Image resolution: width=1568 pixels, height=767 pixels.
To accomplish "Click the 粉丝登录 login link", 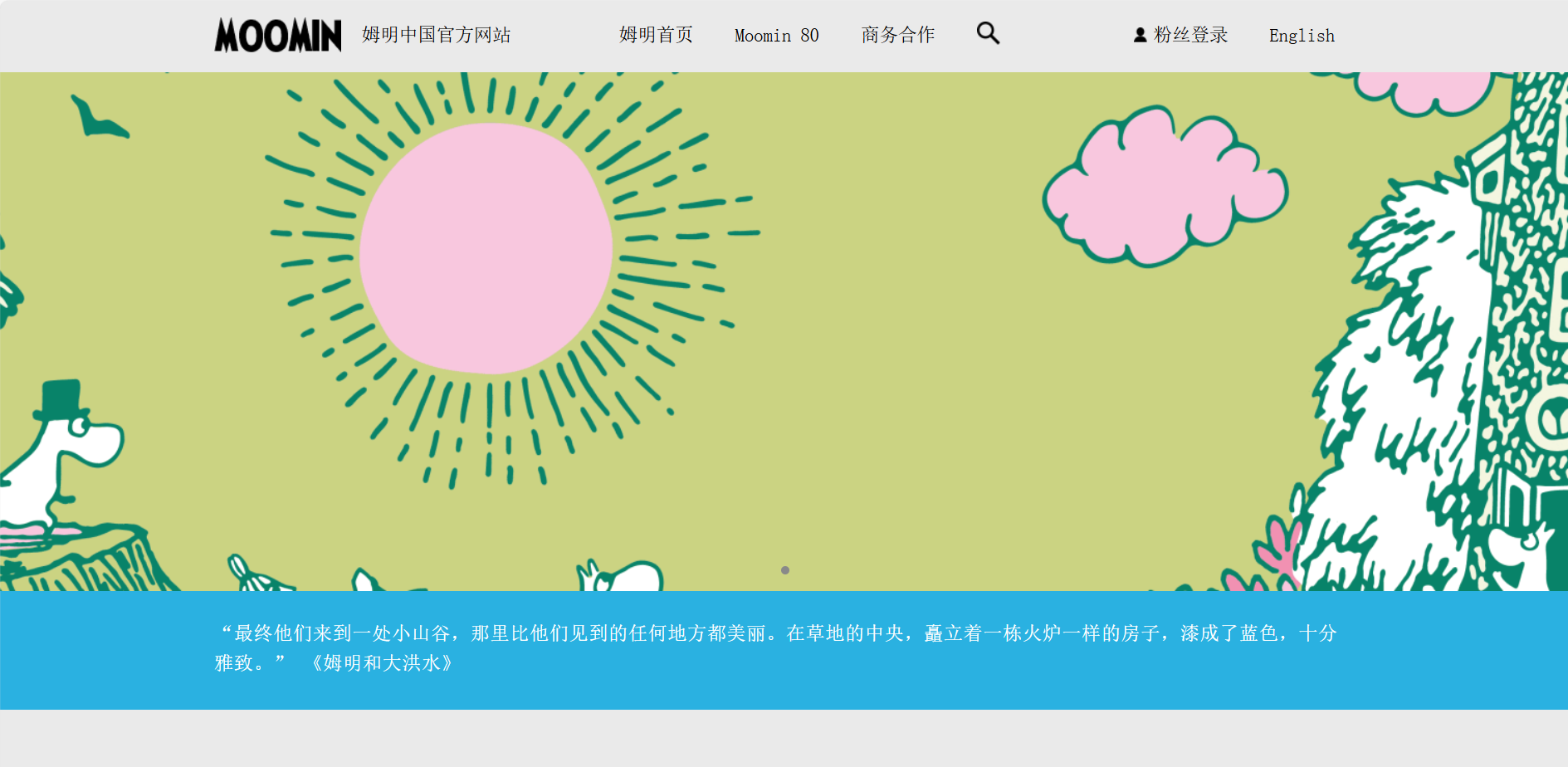I will [1190, 35].
